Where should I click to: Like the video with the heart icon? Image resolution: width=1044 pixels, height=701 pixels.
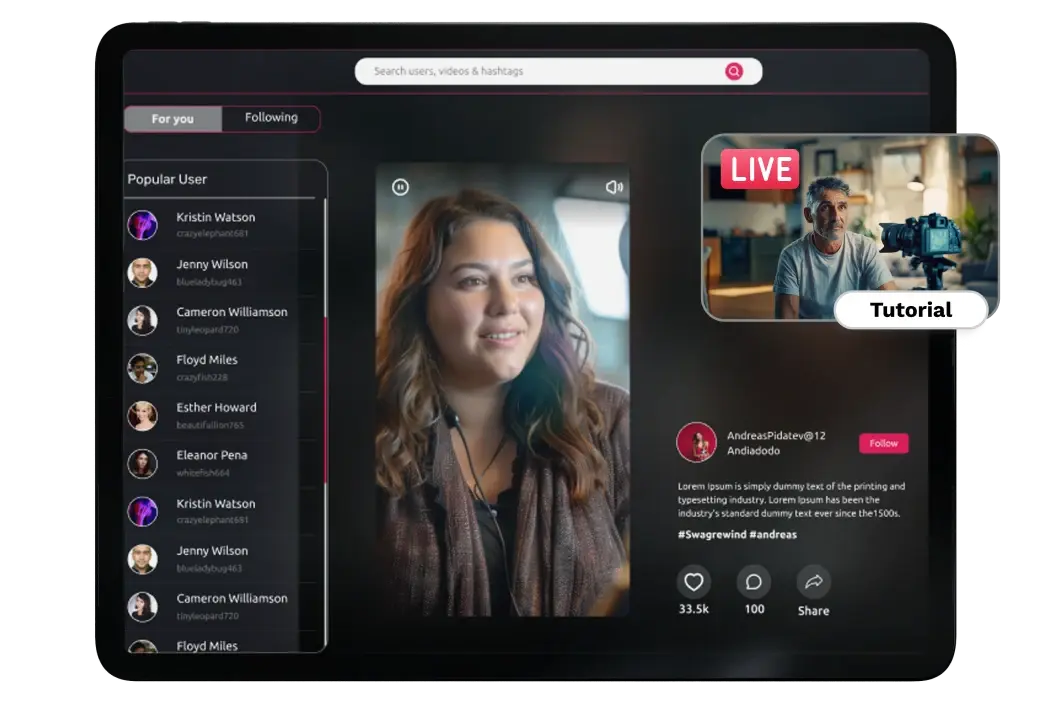[693, 582]
